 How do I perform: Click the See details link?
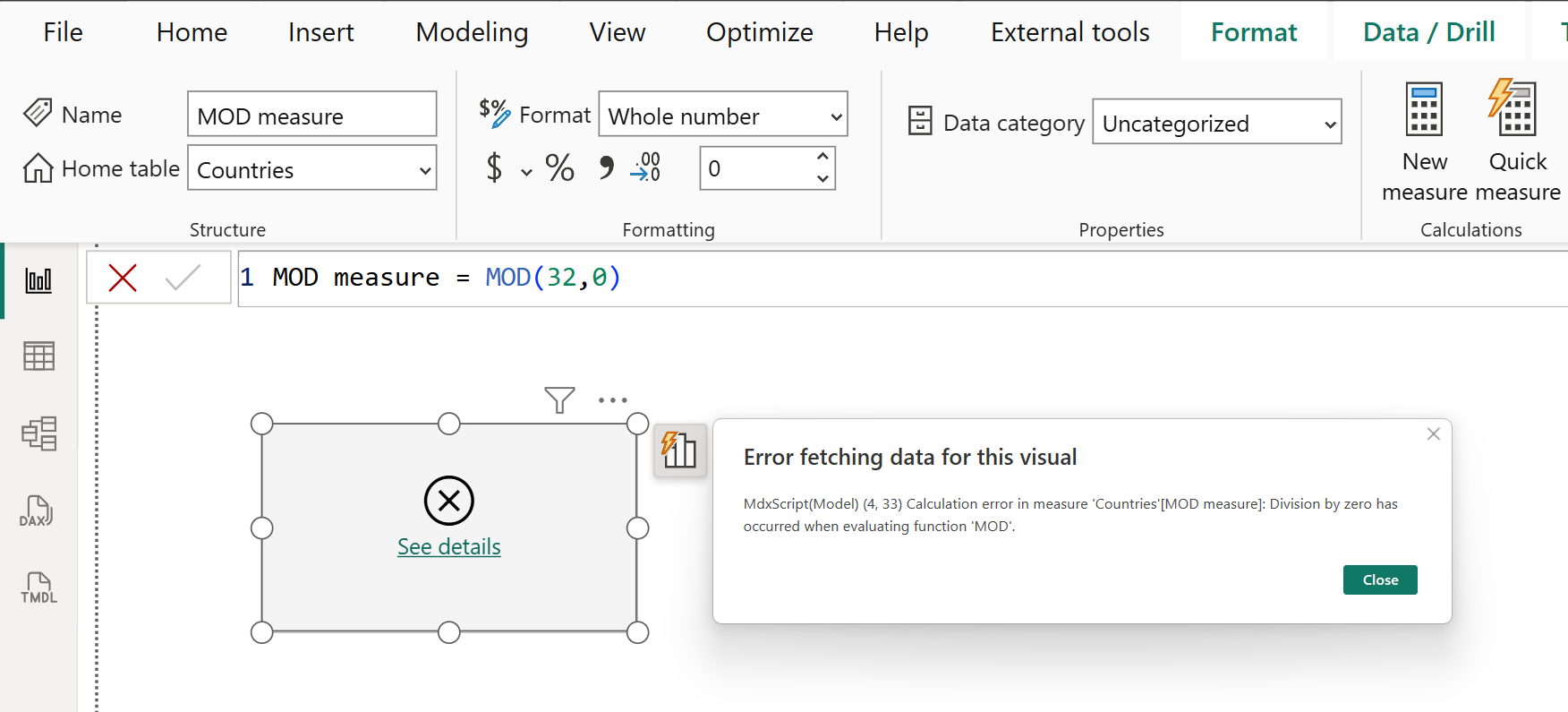[x=448, y=546]
